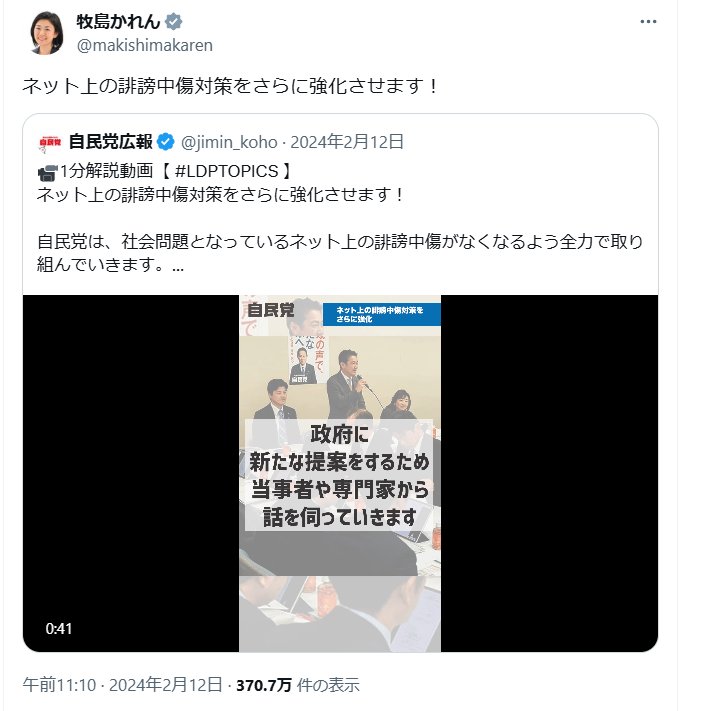The width and height of the screenshot is (711, 711).
Task: Open the @jimin_koho handle
Action: (229, 142)
